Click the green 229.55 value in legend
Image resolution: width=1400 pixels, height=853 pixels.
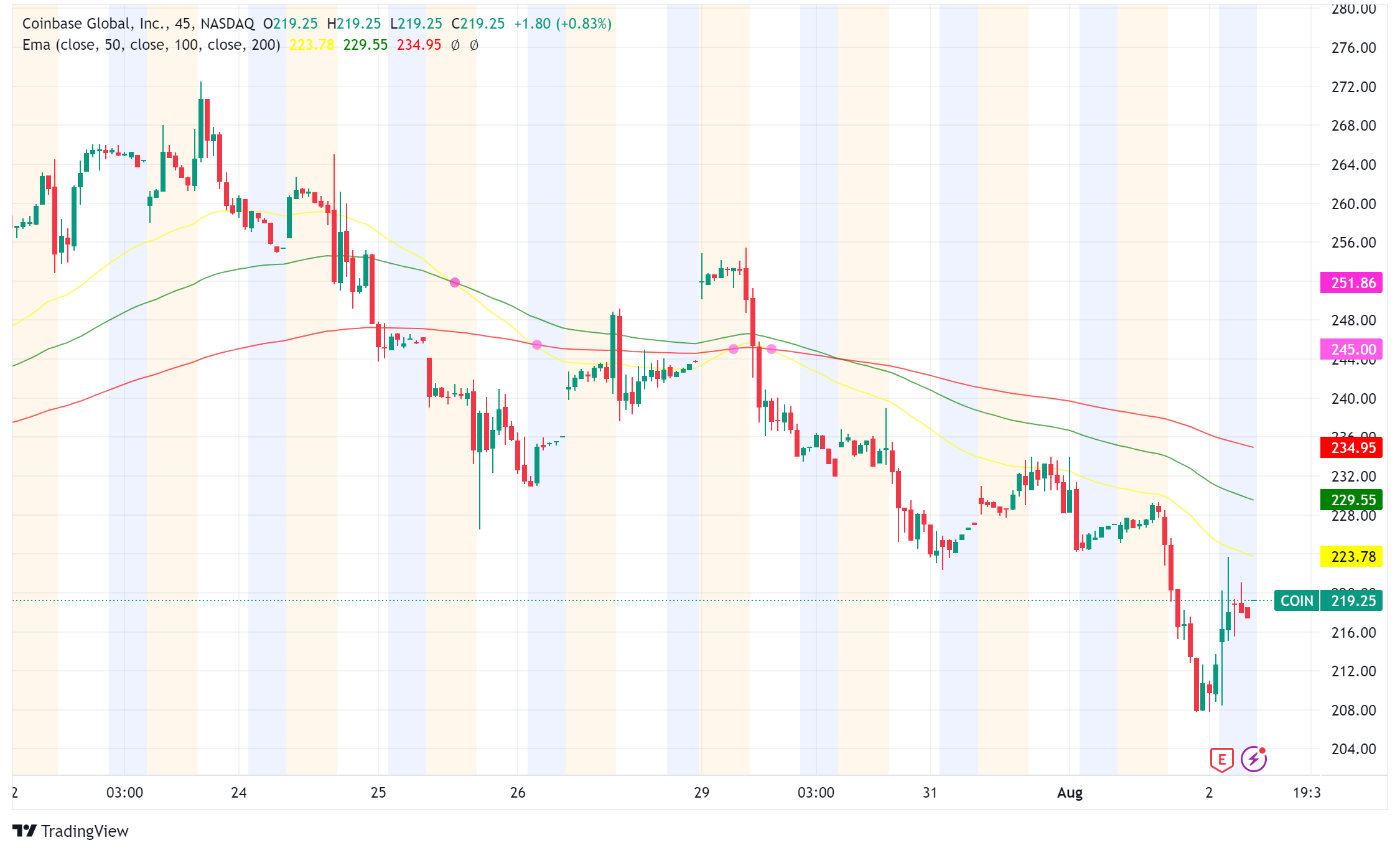click(x=365, y=45)
